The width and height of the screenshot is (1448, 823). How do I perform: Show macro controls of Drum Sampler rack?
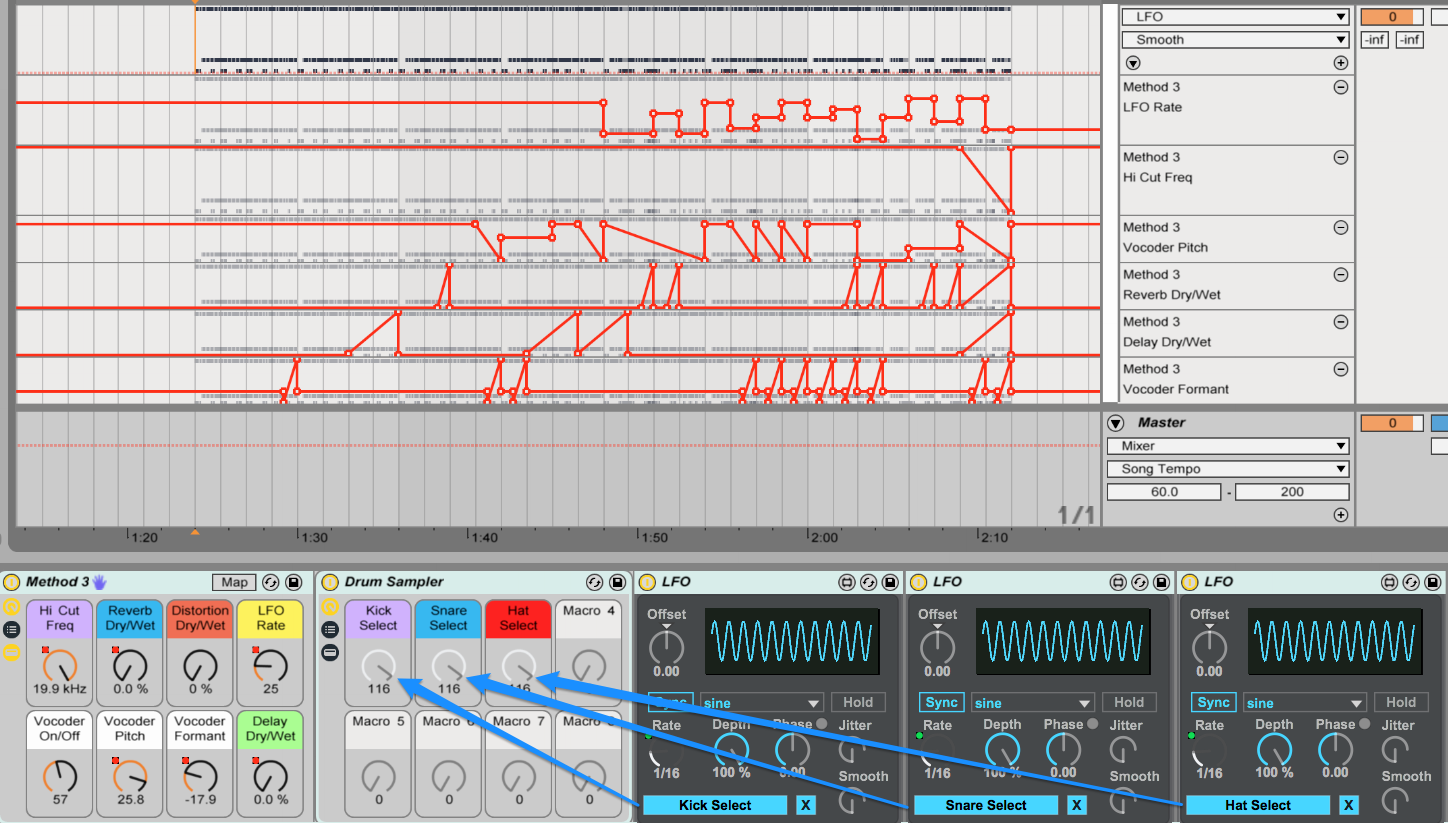(330, 606)
